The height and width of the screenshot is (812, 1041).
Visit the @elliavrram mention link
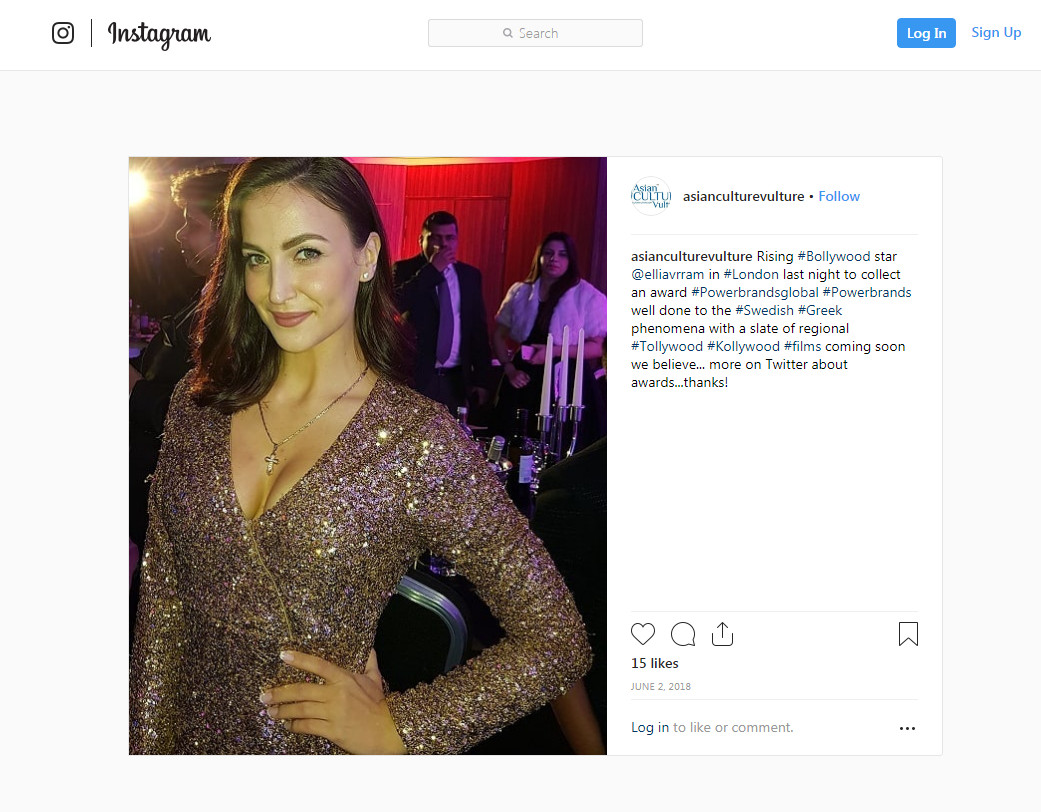667,274
